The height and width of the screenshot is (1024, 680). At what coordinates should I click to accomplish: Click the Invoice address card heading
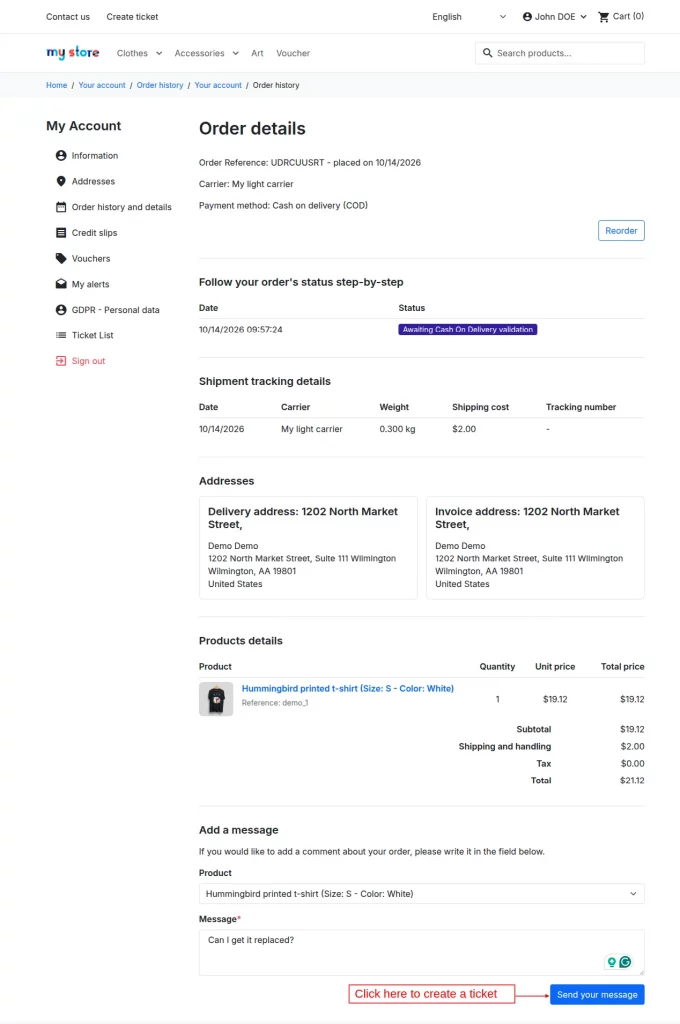click(527, 518)
